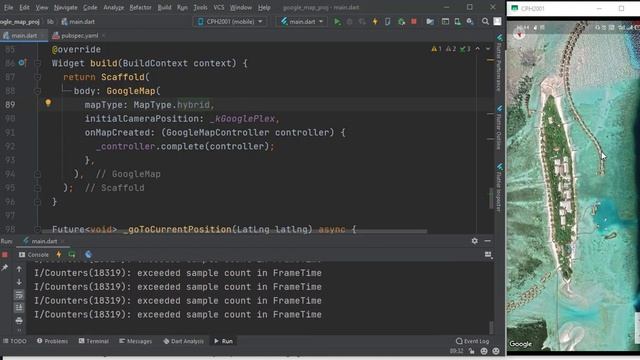Click the attach debugger phone-outline icon
The image size is (640, 360).
(x=387, y=22)
